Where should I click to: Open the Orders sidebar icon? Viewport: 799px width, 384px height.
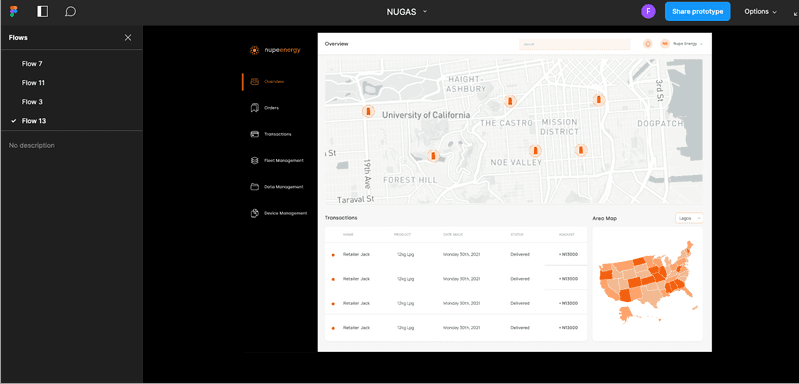tap(255, 108)
